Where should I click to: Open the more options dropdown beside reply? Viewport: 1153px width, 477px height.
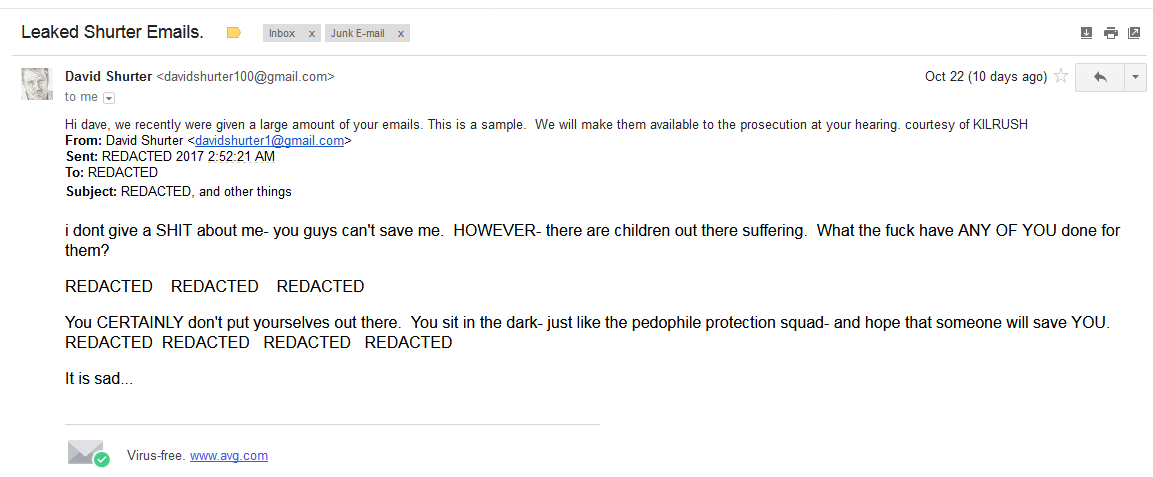point(1135,76)
